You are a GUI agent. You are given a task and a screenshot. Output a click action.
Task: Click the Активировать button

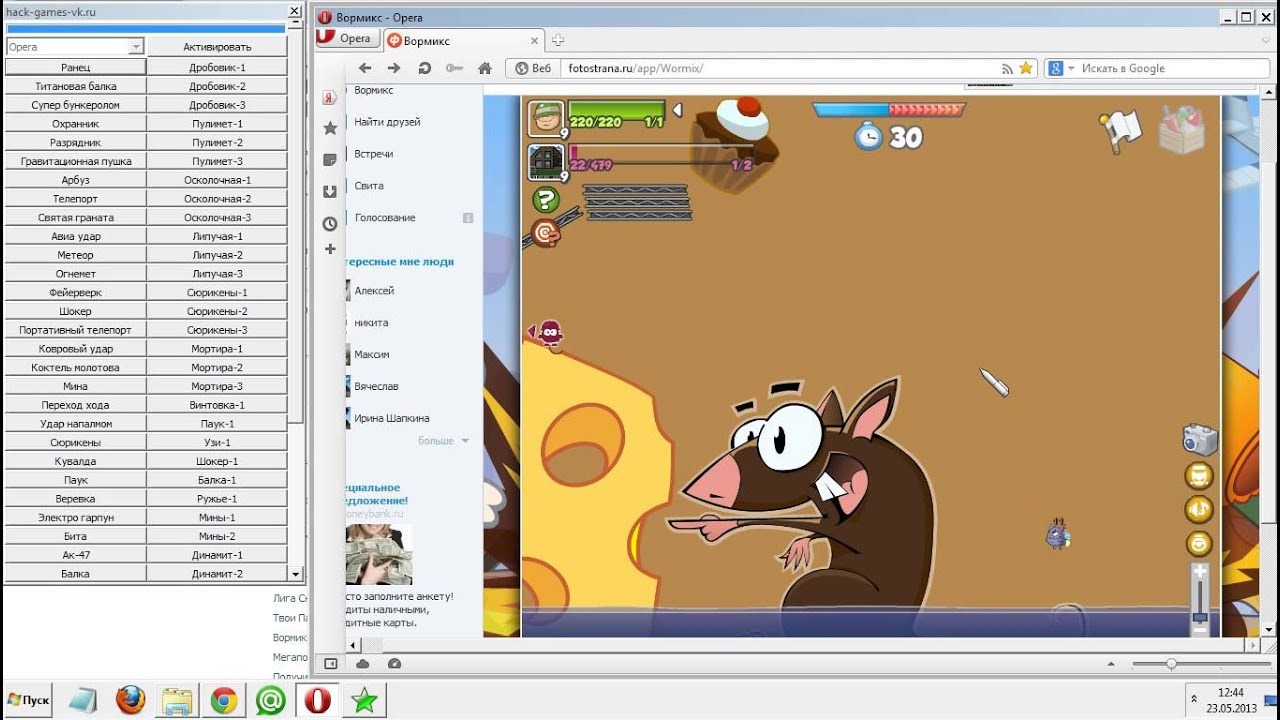[x=217, y=47]
